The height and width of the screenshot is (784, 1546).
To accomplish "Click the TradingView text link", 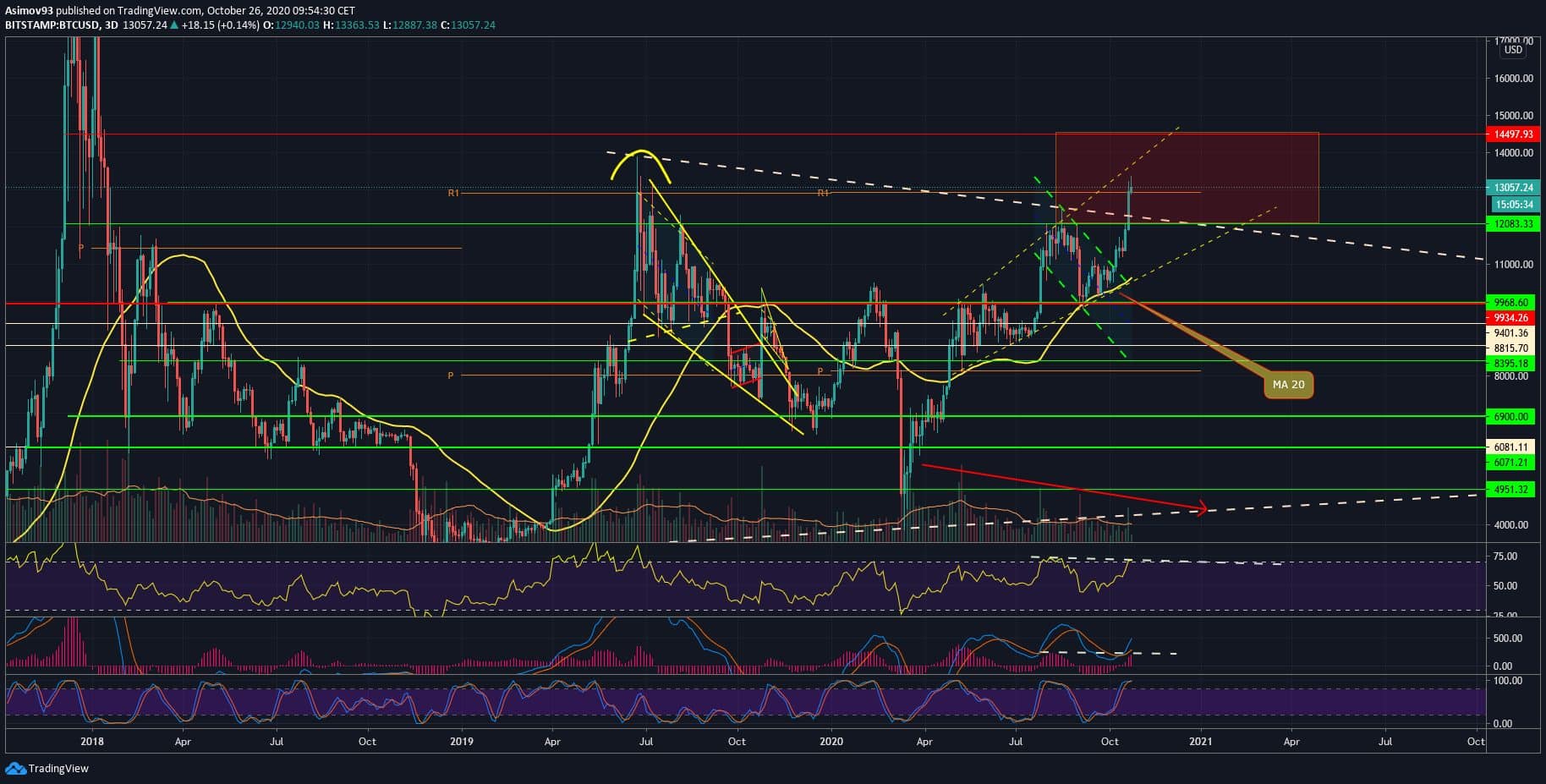I will [x=58, y=769].
